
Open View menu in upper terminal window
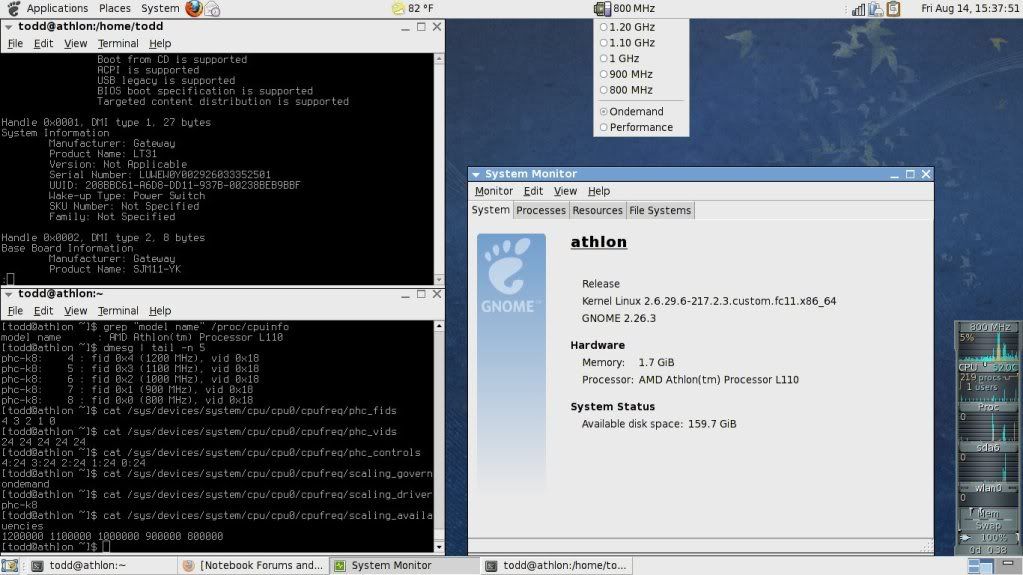click(76, 43)
